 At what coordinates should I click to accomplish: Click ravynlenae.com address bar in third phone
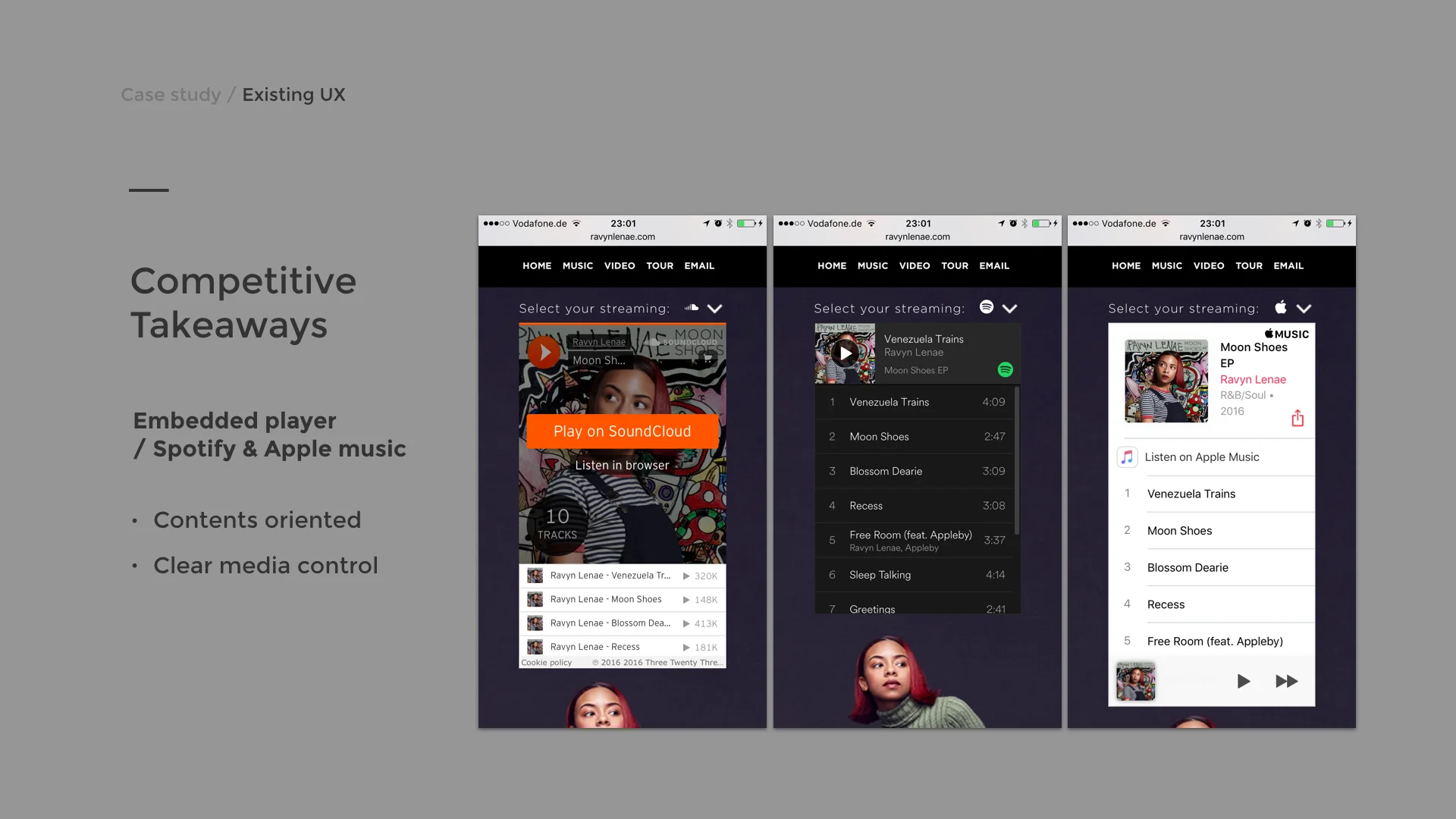coord(1212,237)
